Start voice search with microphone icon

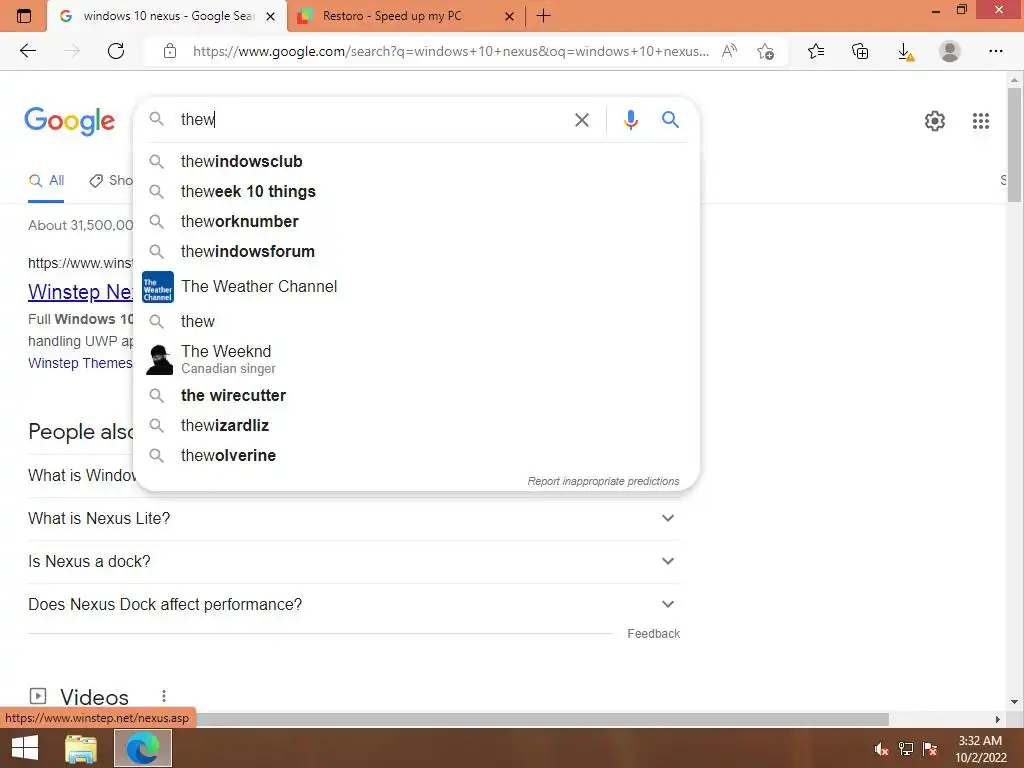(x=630, y=120)
